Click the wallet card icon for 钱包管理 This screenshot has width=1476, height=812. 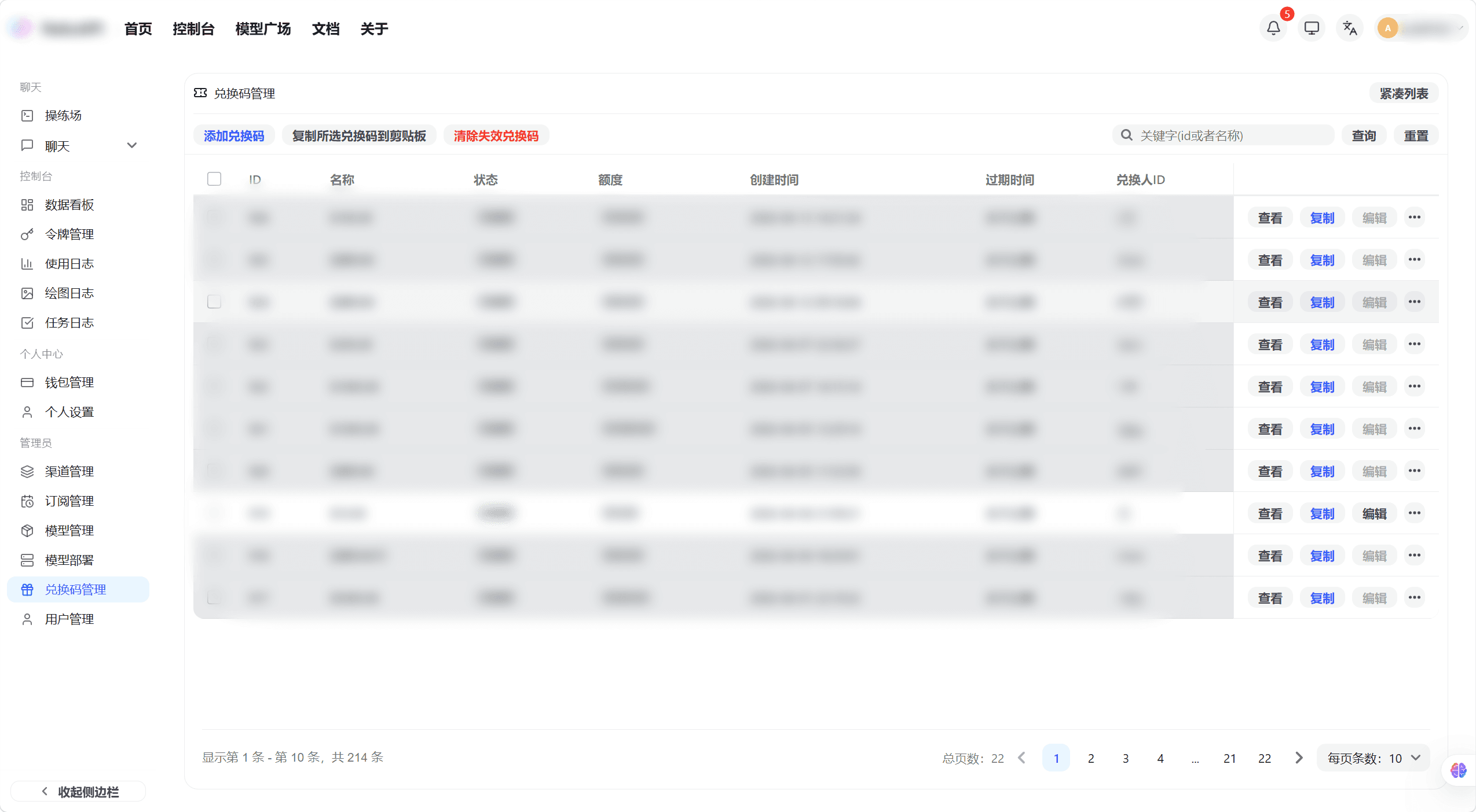tap(27, 383)
